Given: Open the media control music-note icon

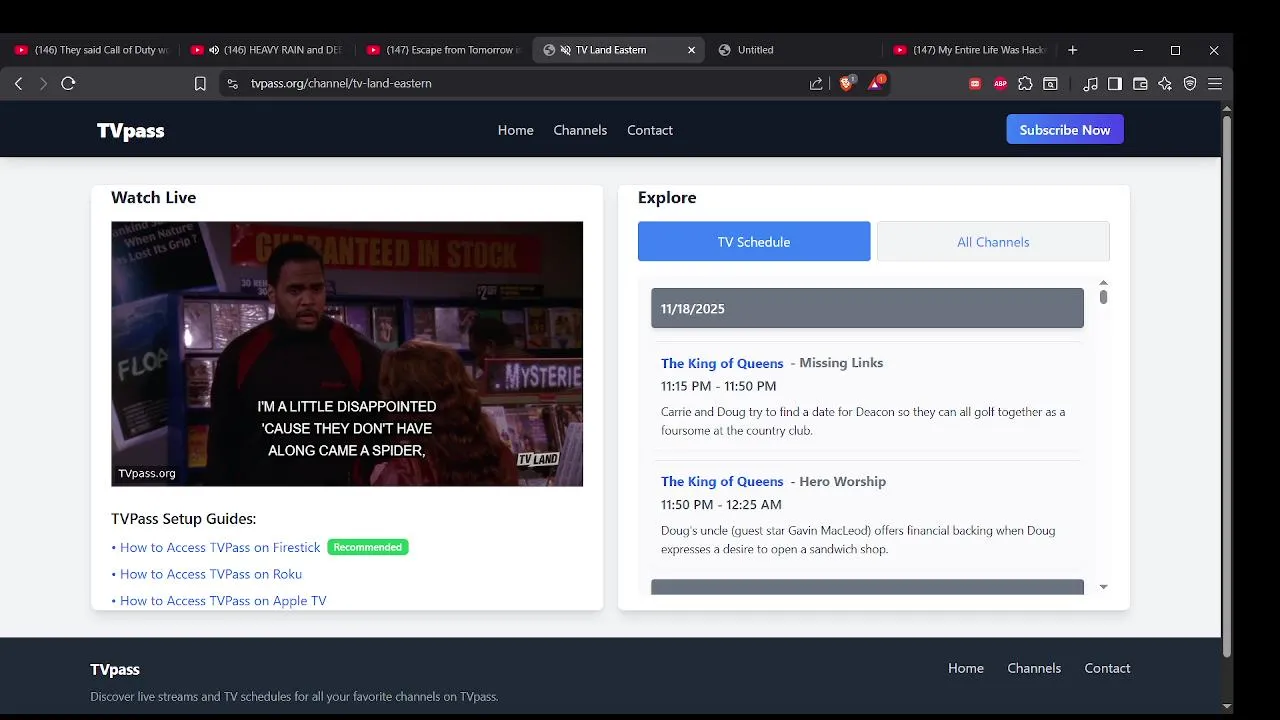Looking at the screenshot, I should tap(1091, 84).
